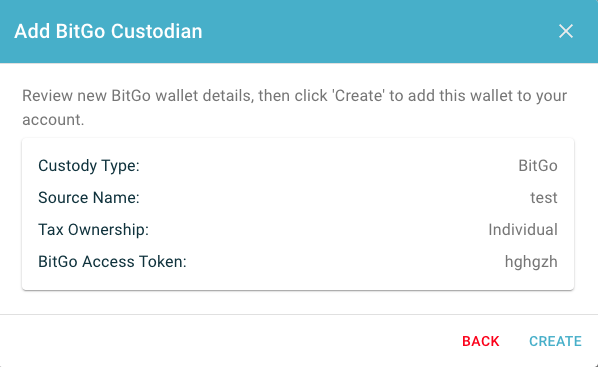Screen dimensions: 598x367
Task: Select the 'BitGo Access Token:' label
Action: pyautogui.click(x=112, y=262)
